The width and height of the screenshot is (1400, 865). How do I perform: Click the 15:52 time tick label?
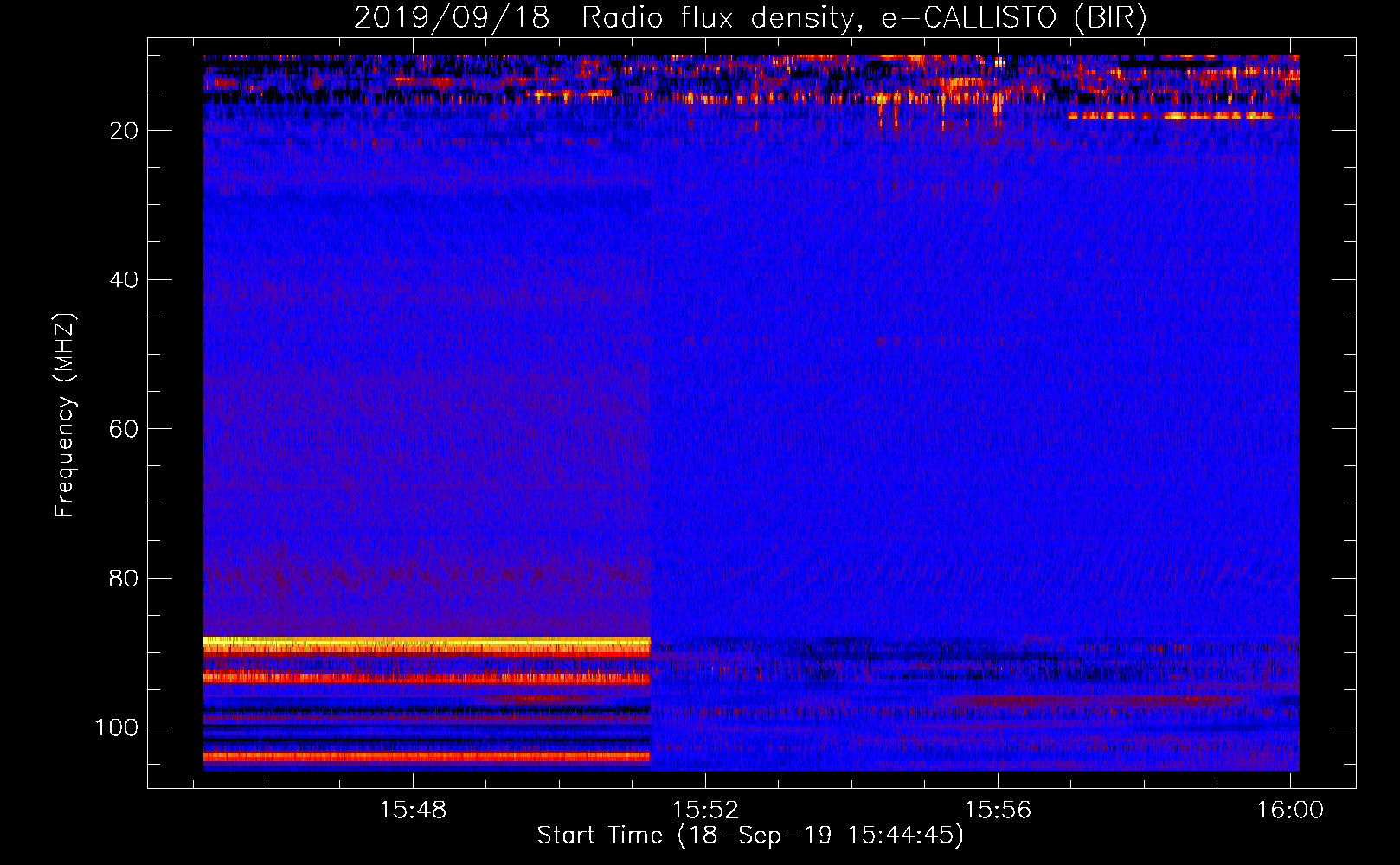tap(705, 810)
